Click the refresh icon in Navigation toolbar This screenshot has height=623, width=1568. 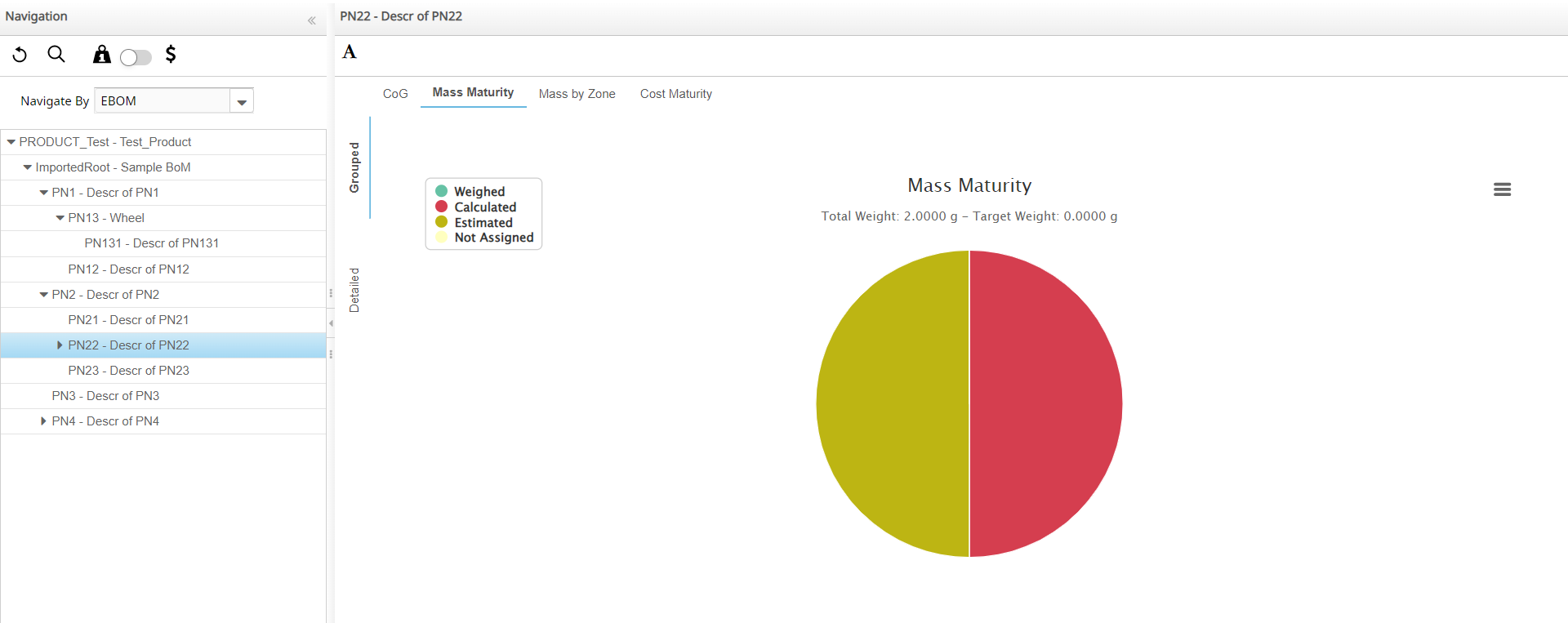(20, 55)
